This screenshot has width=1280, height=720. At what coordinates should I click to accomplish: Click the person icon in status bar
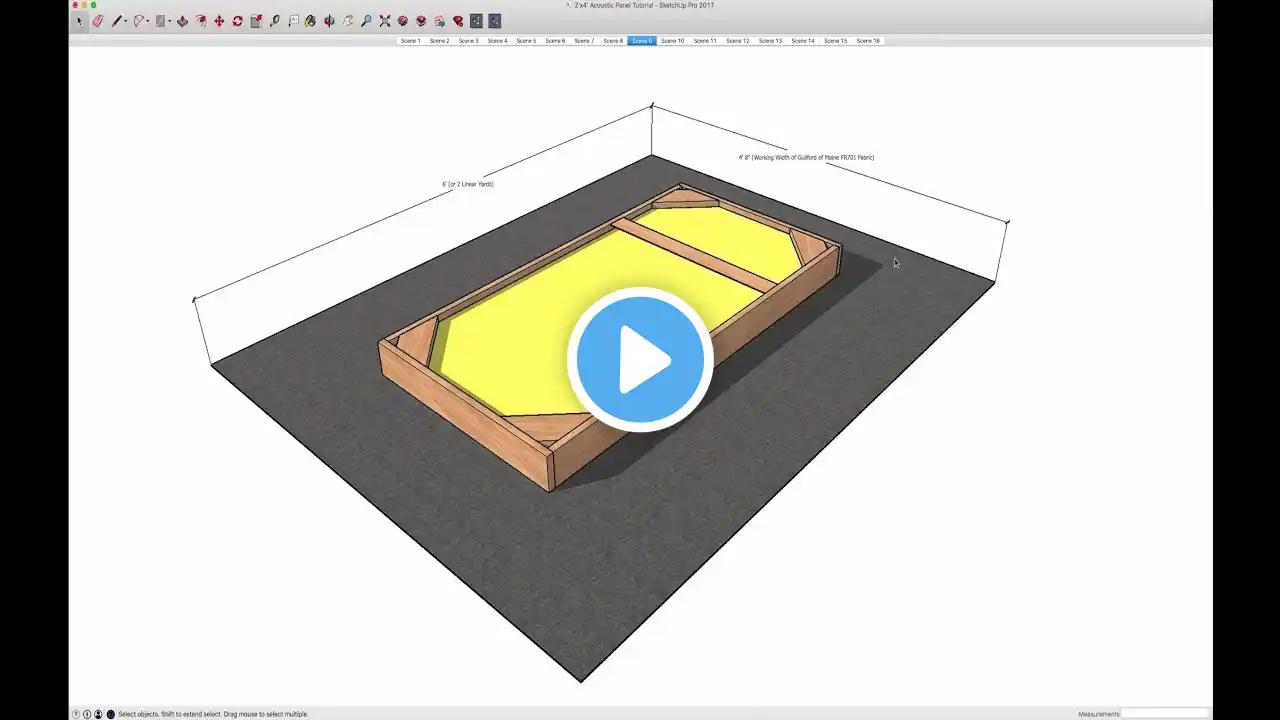pyautogui.click(x=98, y=714)
